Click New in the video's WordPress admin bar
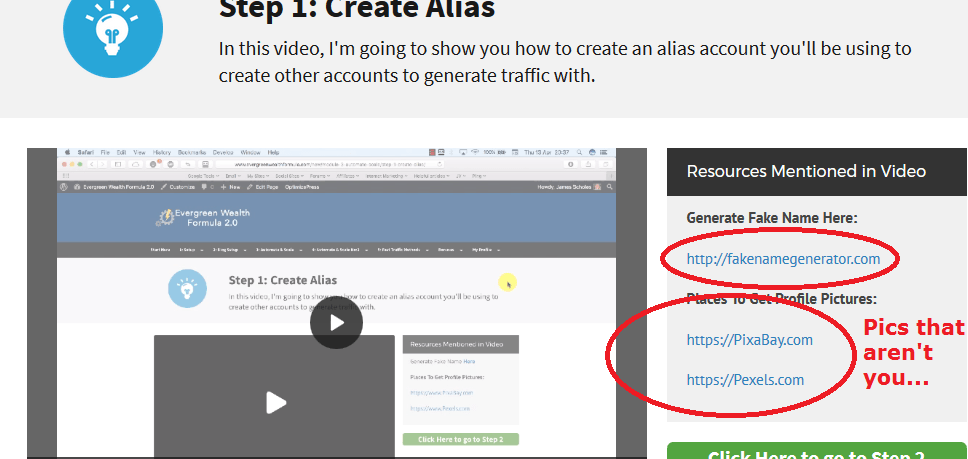This screenshot has width=968, height=459. 230,187
